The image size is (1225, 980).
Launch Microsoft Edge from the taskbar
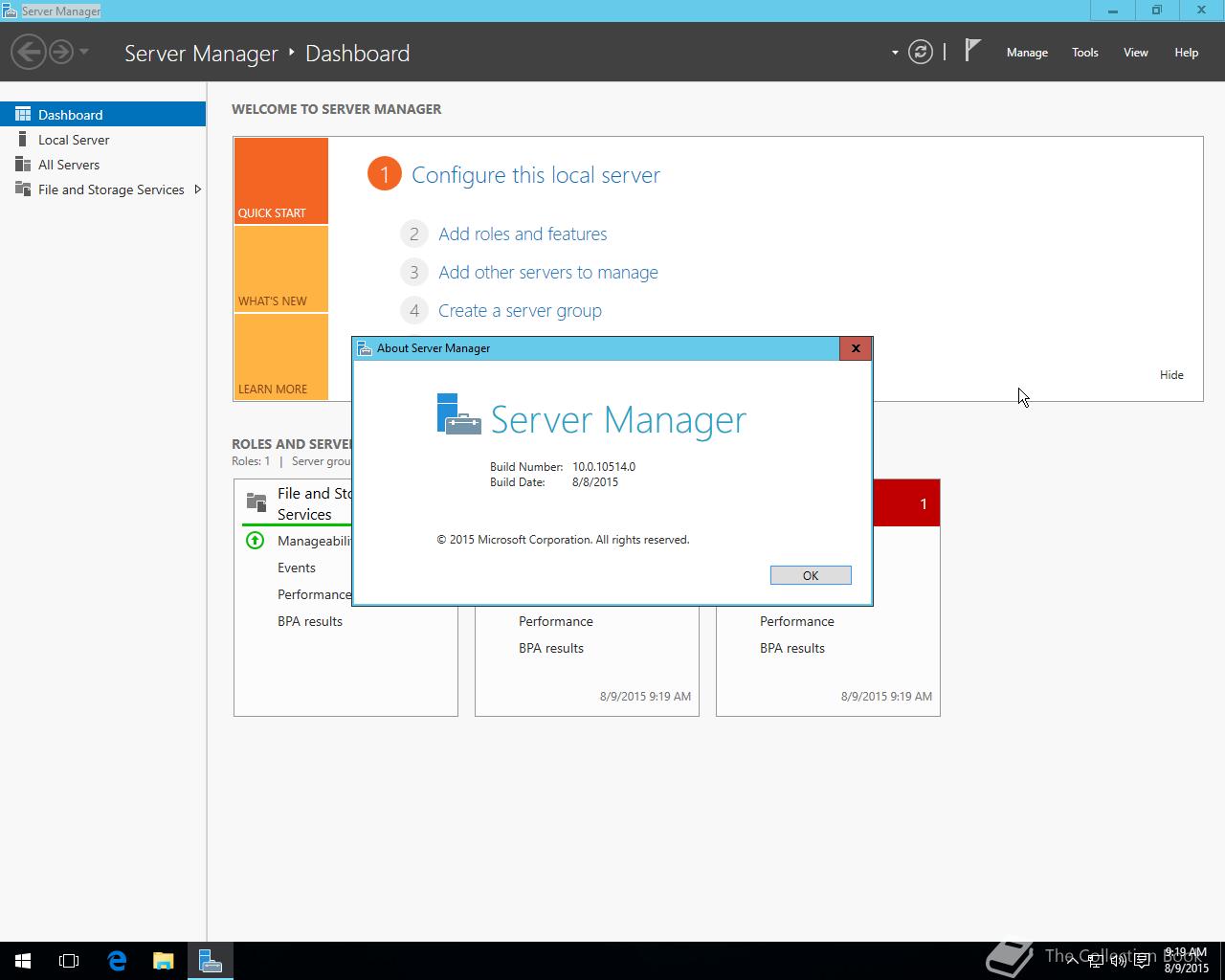[117, 961]
